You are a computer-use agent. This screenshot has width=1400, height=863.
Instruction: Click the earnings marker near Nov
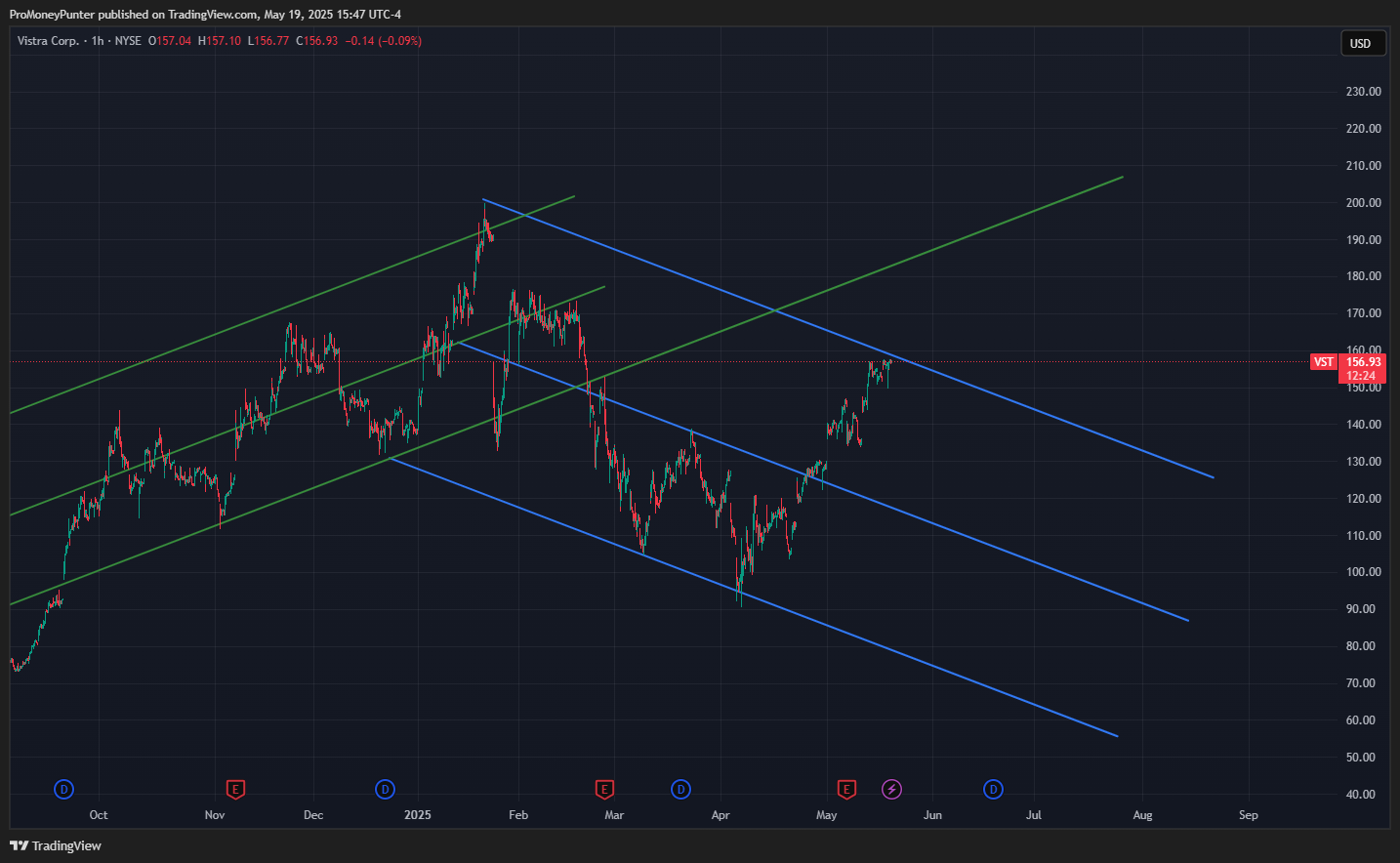coord(234,789)
